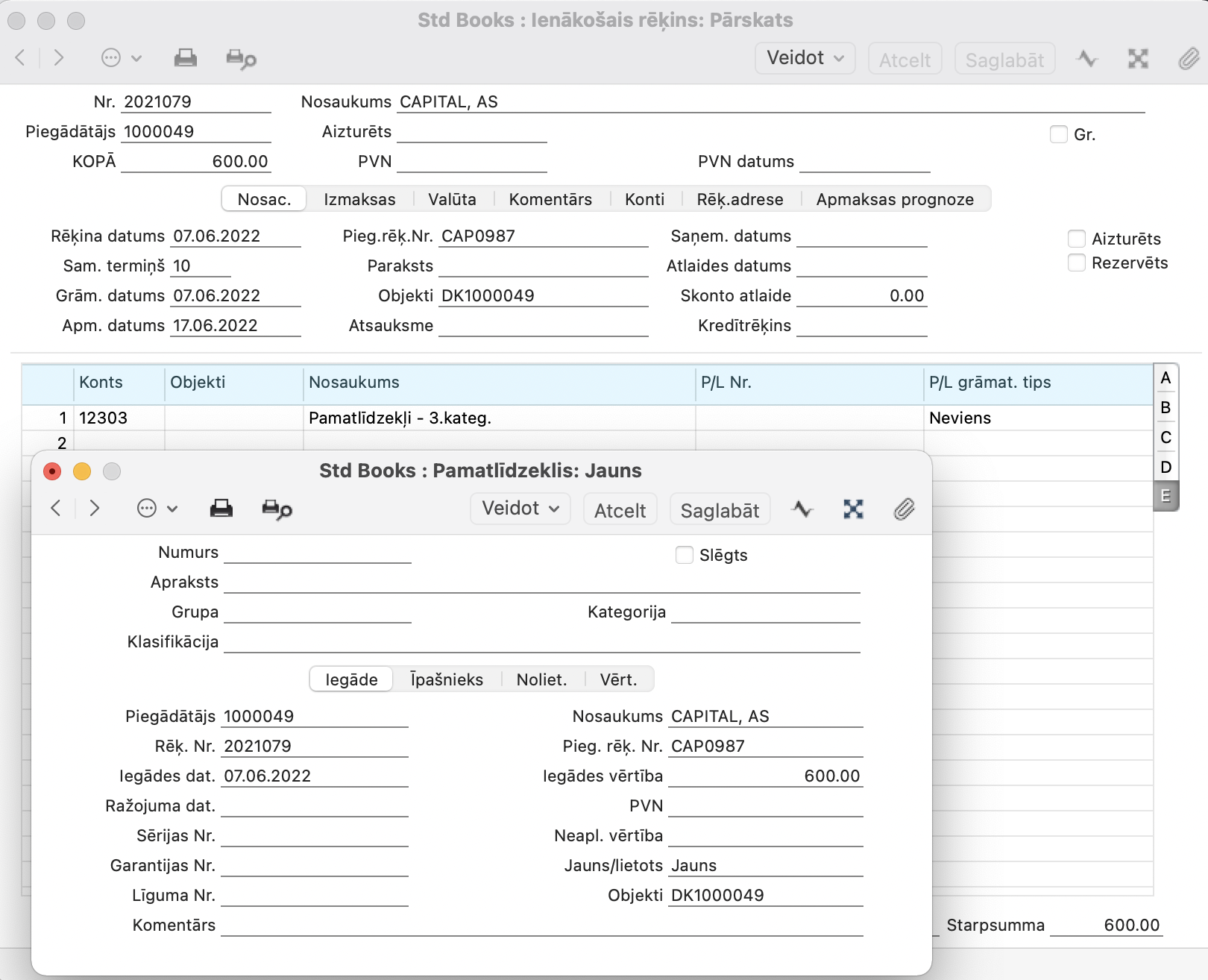Image resolution: width=1208 pixels, height=980 pixels.
Task: Go to next record in Pamatlīdzeklis window
Action: 95,509
